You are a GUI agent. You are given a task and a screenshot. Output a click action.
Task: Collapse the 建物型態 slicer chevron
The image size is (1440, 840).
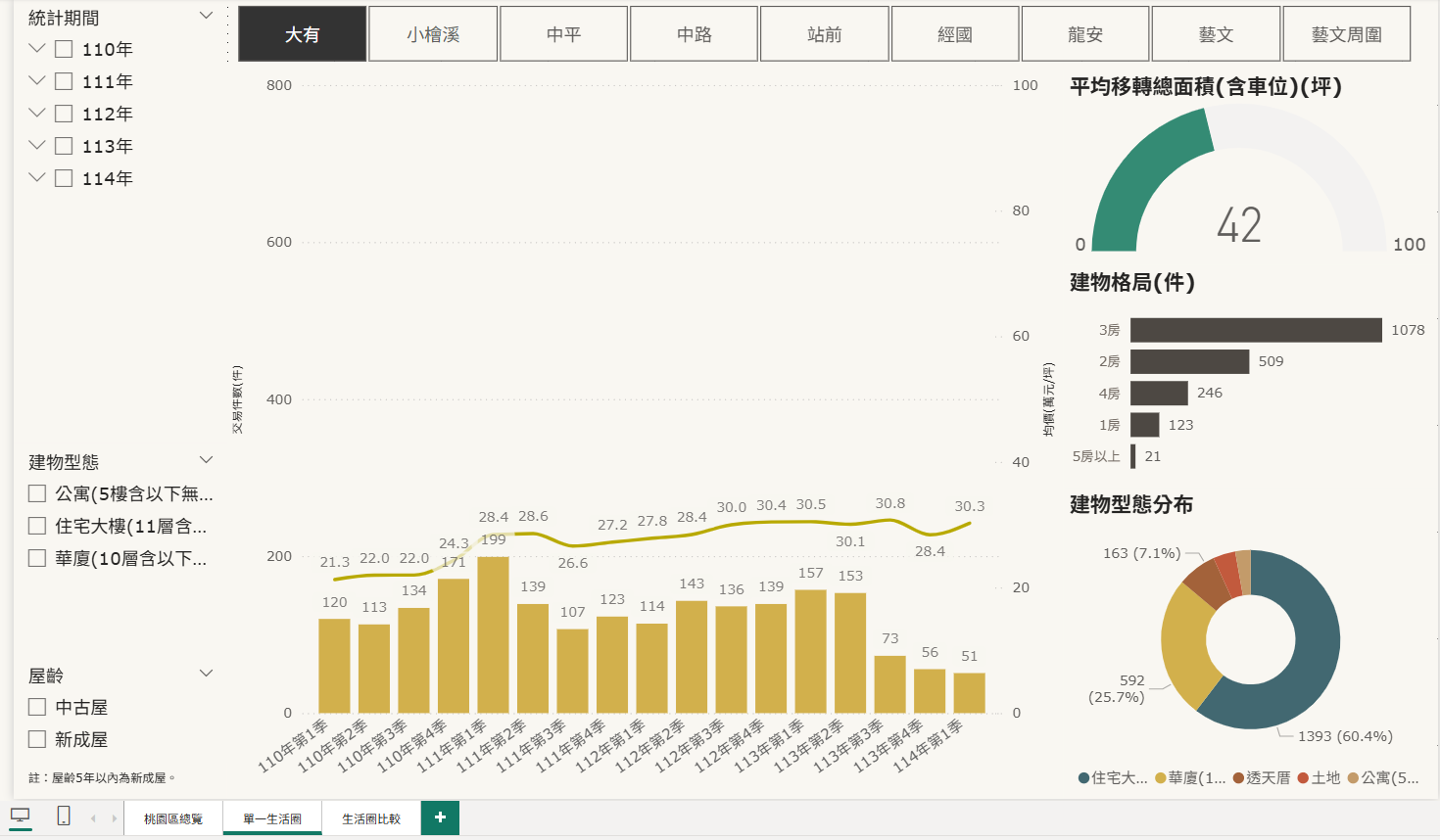click(x=206, y=460)
